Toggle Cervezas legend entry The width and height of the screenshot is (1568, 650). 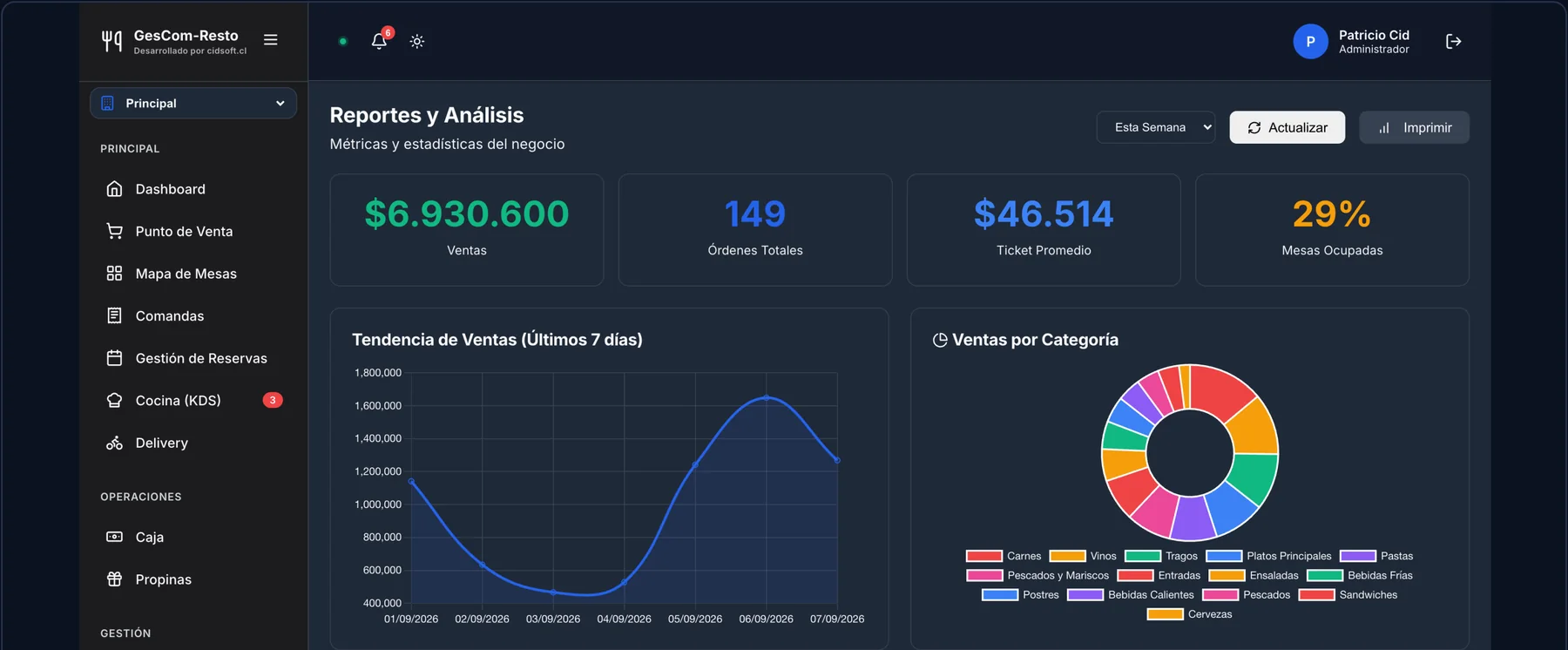1190,614
